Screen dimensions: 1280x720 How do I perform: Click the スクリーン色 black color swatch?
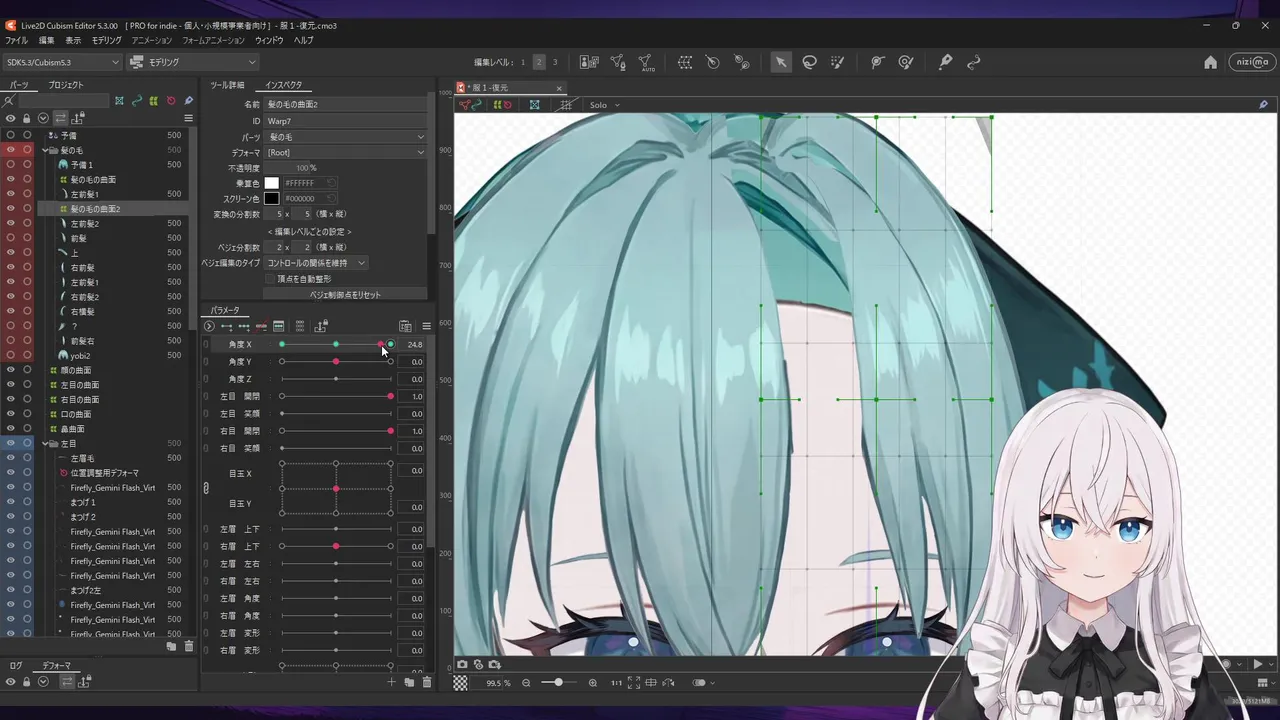click(x=271, y=198)
